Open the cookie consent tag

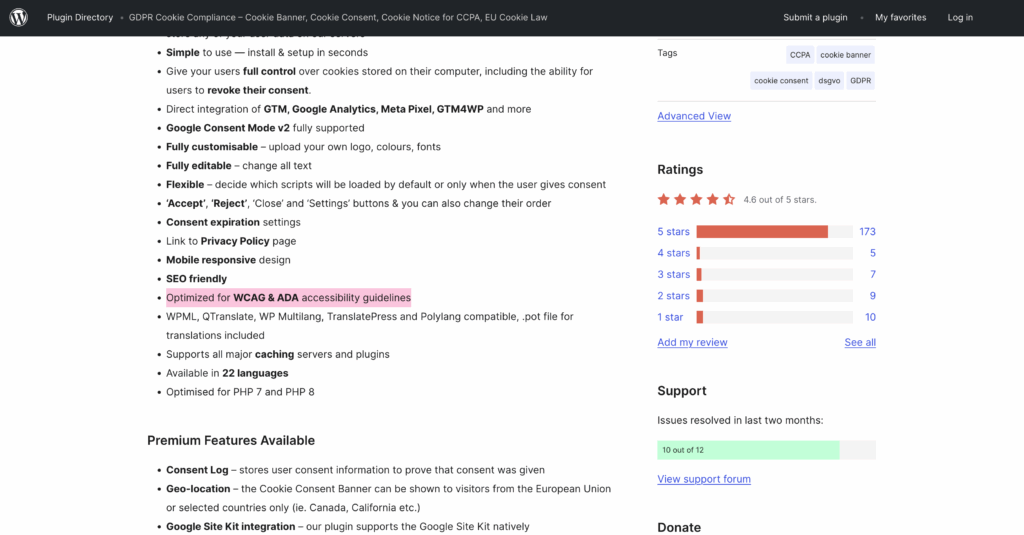point(781,81)
